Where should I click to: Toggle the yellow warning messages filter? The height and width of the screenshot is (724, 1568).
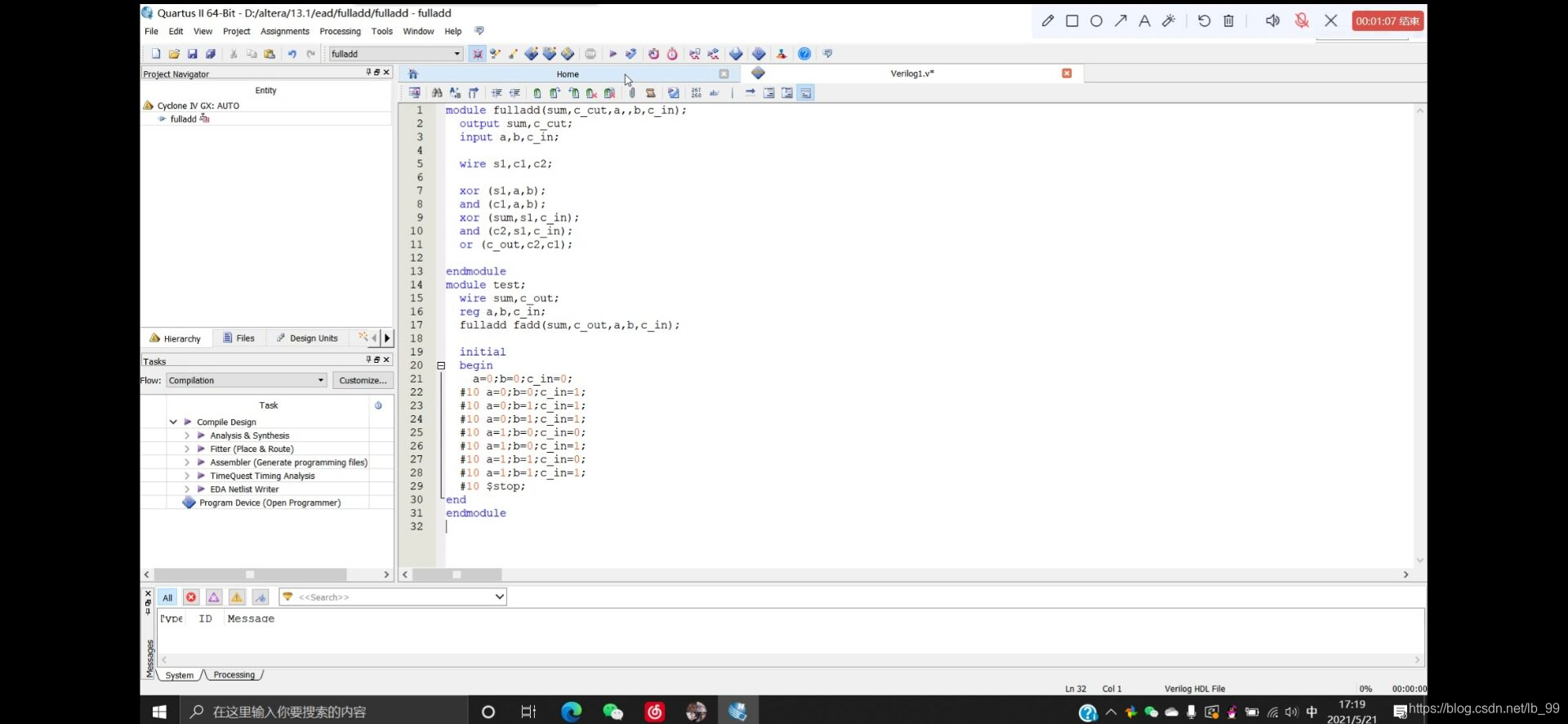point(237,597)
